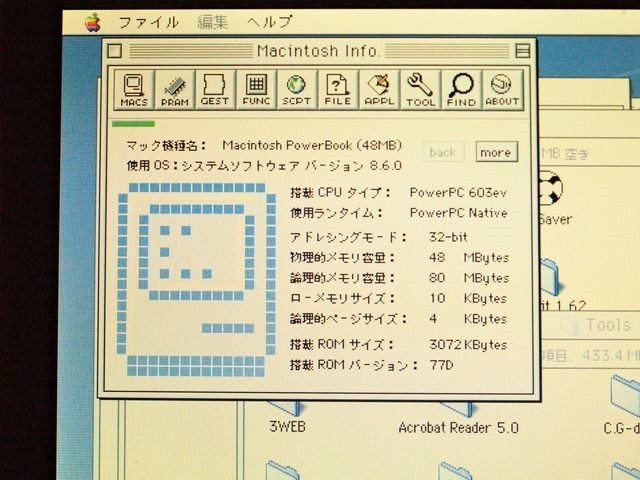640x480 pixels.
Task: Click the 物理的メモリ容量 48 MBytes row
Action: [x=400, y=258]
